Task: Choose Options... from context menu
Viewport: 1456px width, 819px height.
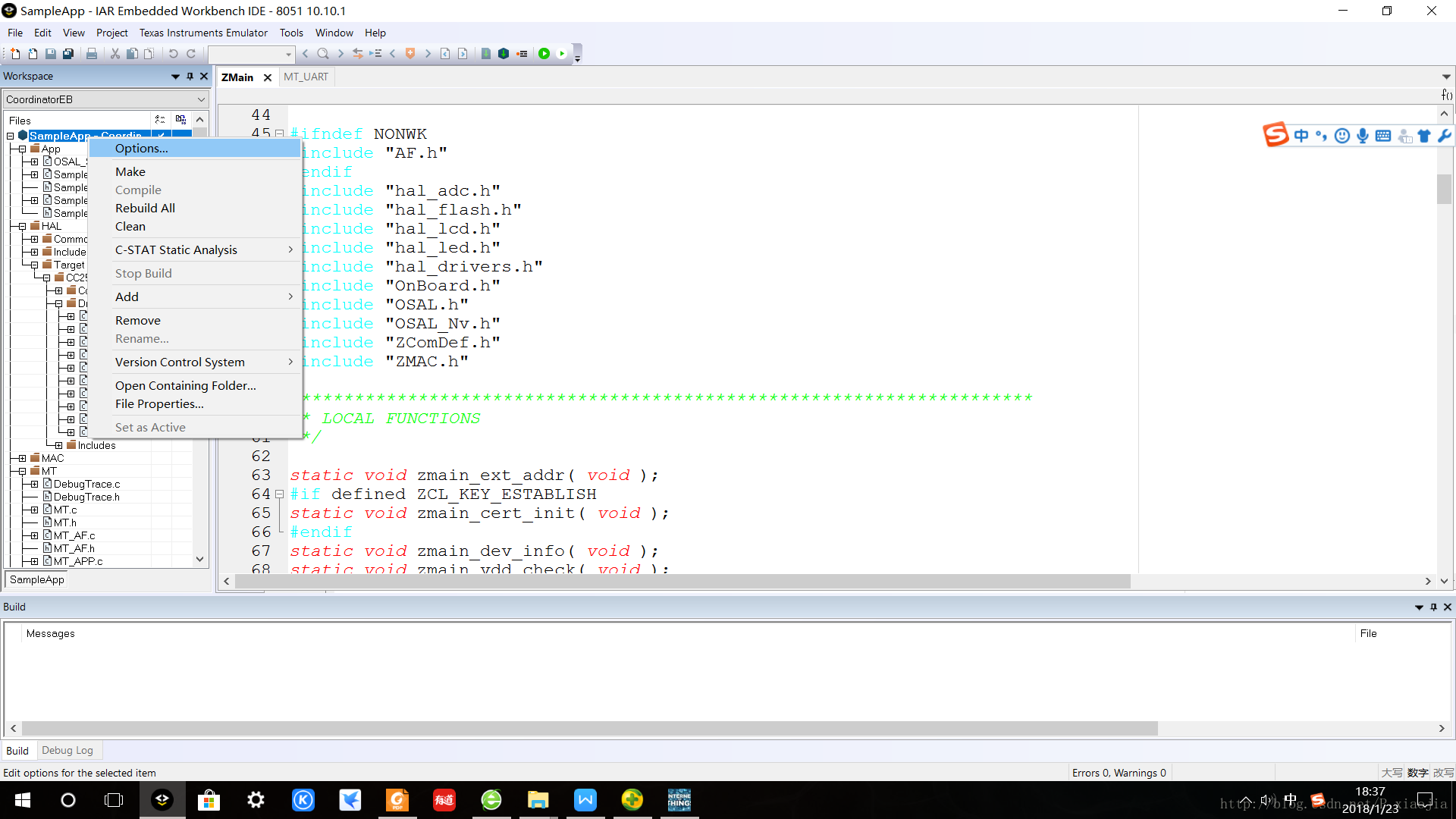Action: point(195,149)
